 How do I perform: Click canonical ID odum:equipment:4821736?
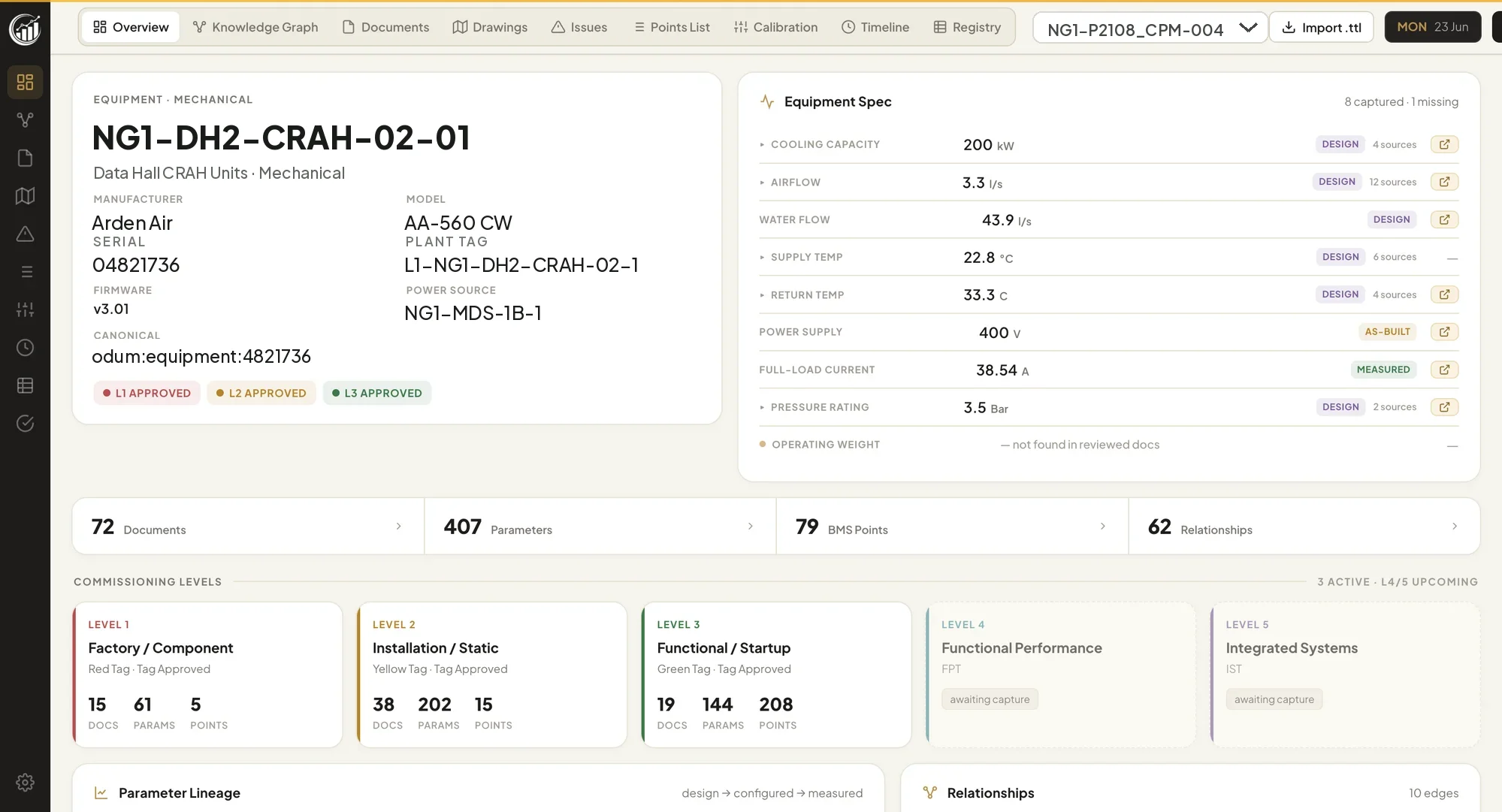(201, 356)
